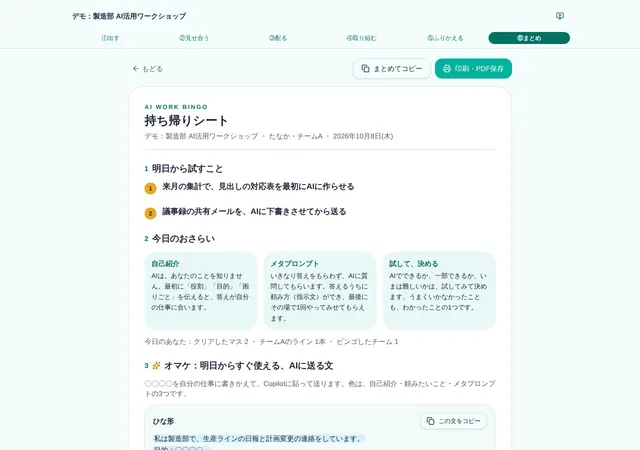This screenshot has width=640, height=450.
Task: Click the subtitle line with たなか・チームA
Action: (269, 136)
